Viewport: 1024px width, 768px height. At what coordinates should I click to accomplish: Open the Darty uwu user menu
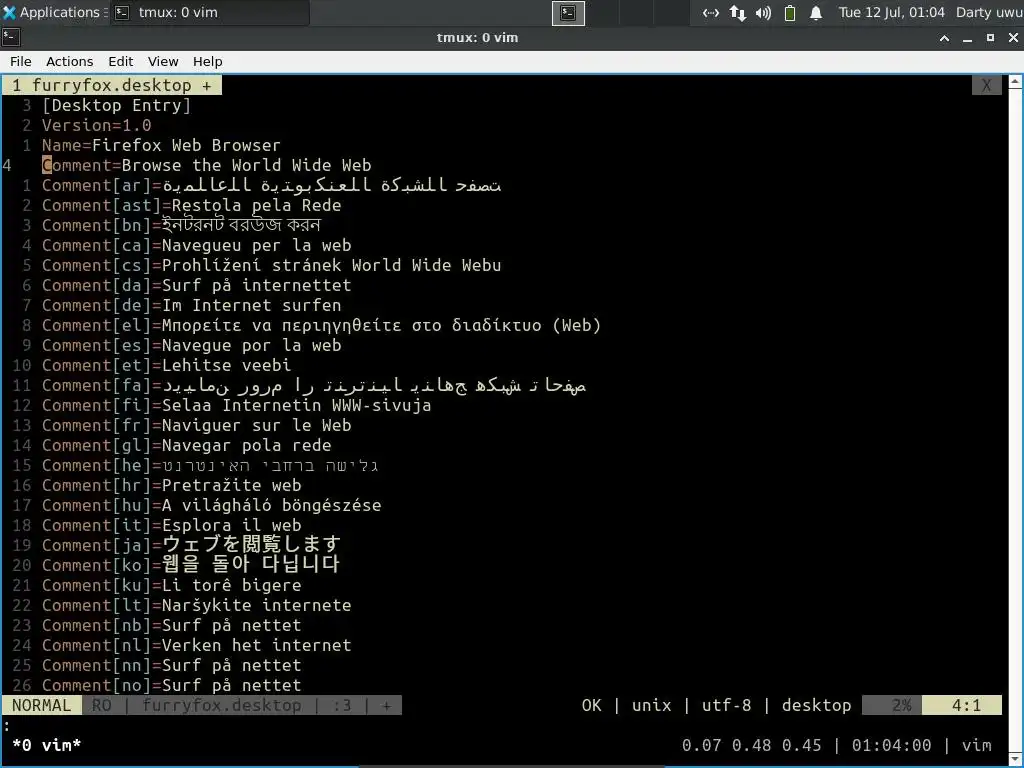click(989, 12)
